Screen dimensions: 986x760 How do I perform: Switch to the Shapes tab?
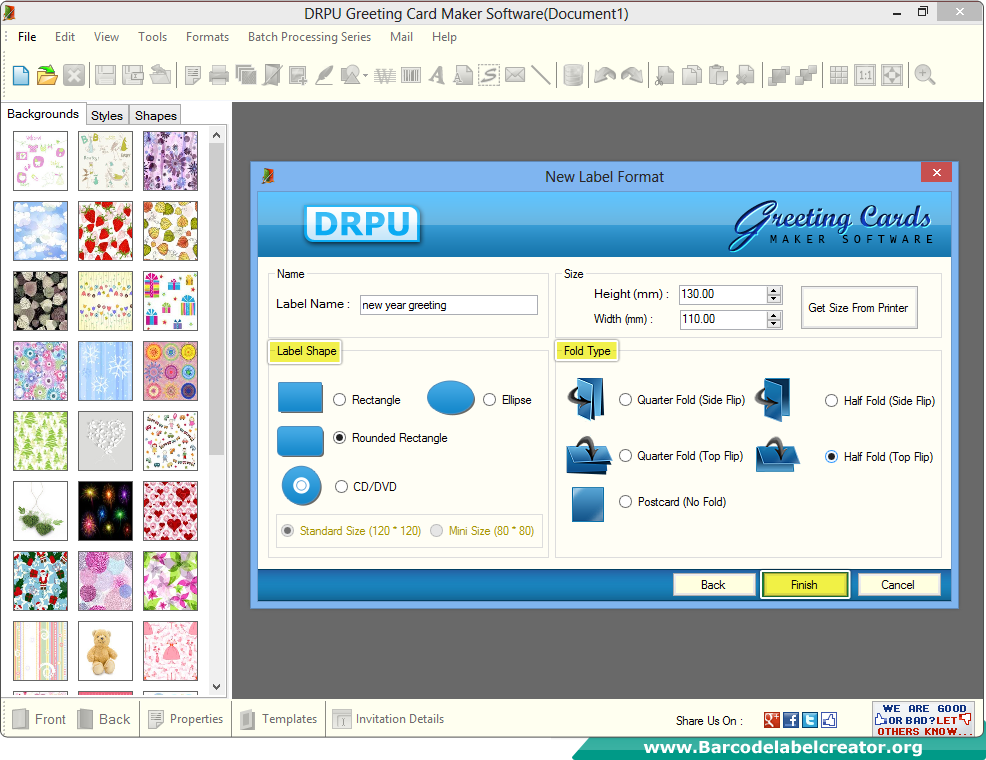coord(155,116)
